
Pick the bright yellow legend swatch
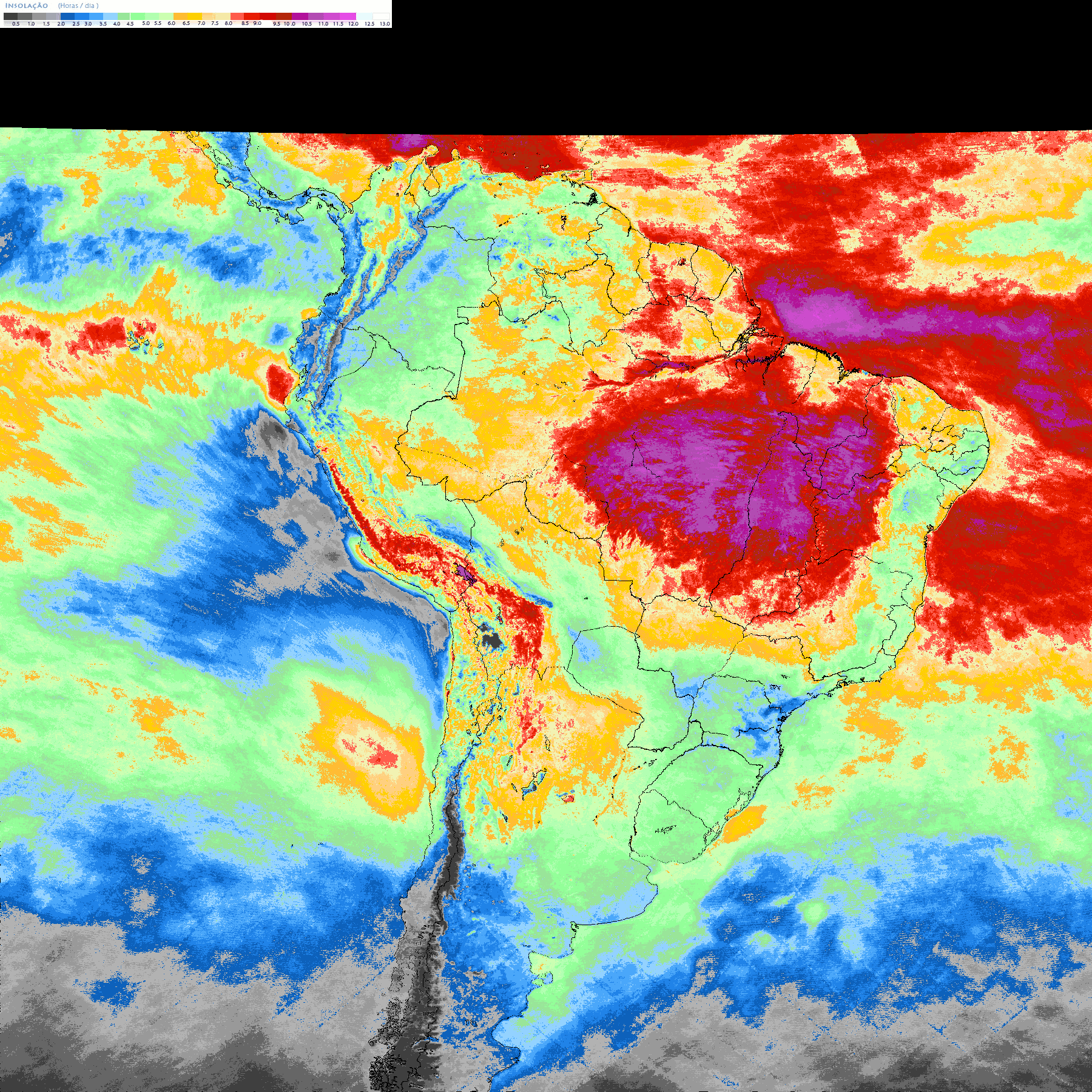195,16
